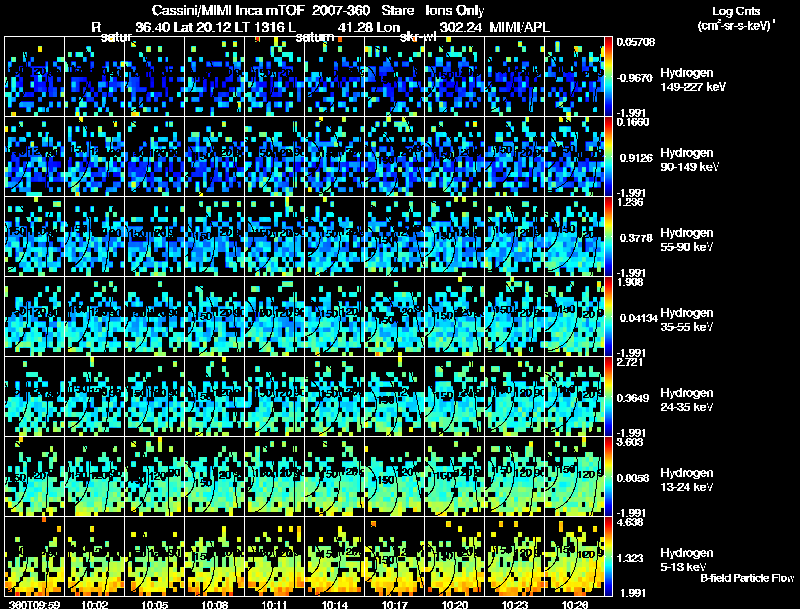Open the Hydrogen 90-149 keV panel at 10:17
Screen dimensions: 800x609
(394, 157)
